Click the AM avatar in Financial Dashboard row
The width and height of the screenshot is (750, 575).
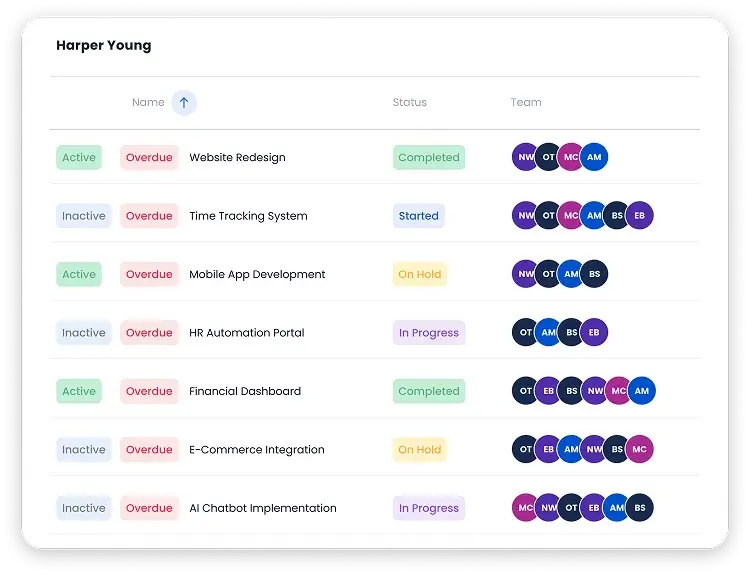(641, 391)
